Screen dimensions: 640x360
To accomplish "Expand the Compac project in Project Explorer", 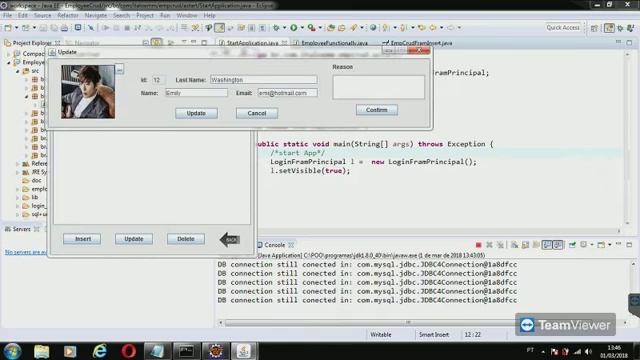I will [x=8, y=53].
